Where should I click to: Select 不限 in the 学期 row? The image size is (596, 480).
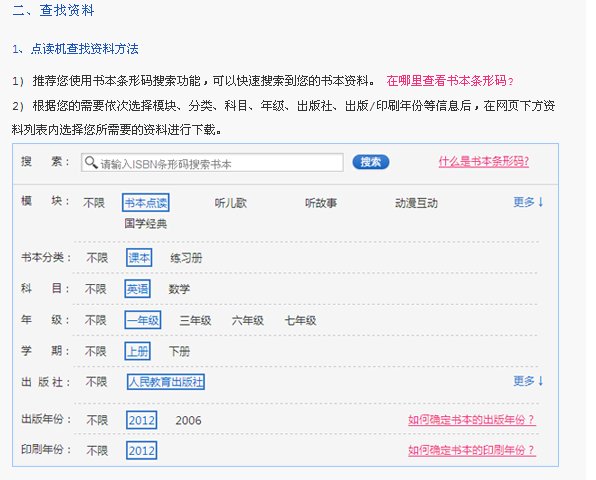[x=95, y=351]
